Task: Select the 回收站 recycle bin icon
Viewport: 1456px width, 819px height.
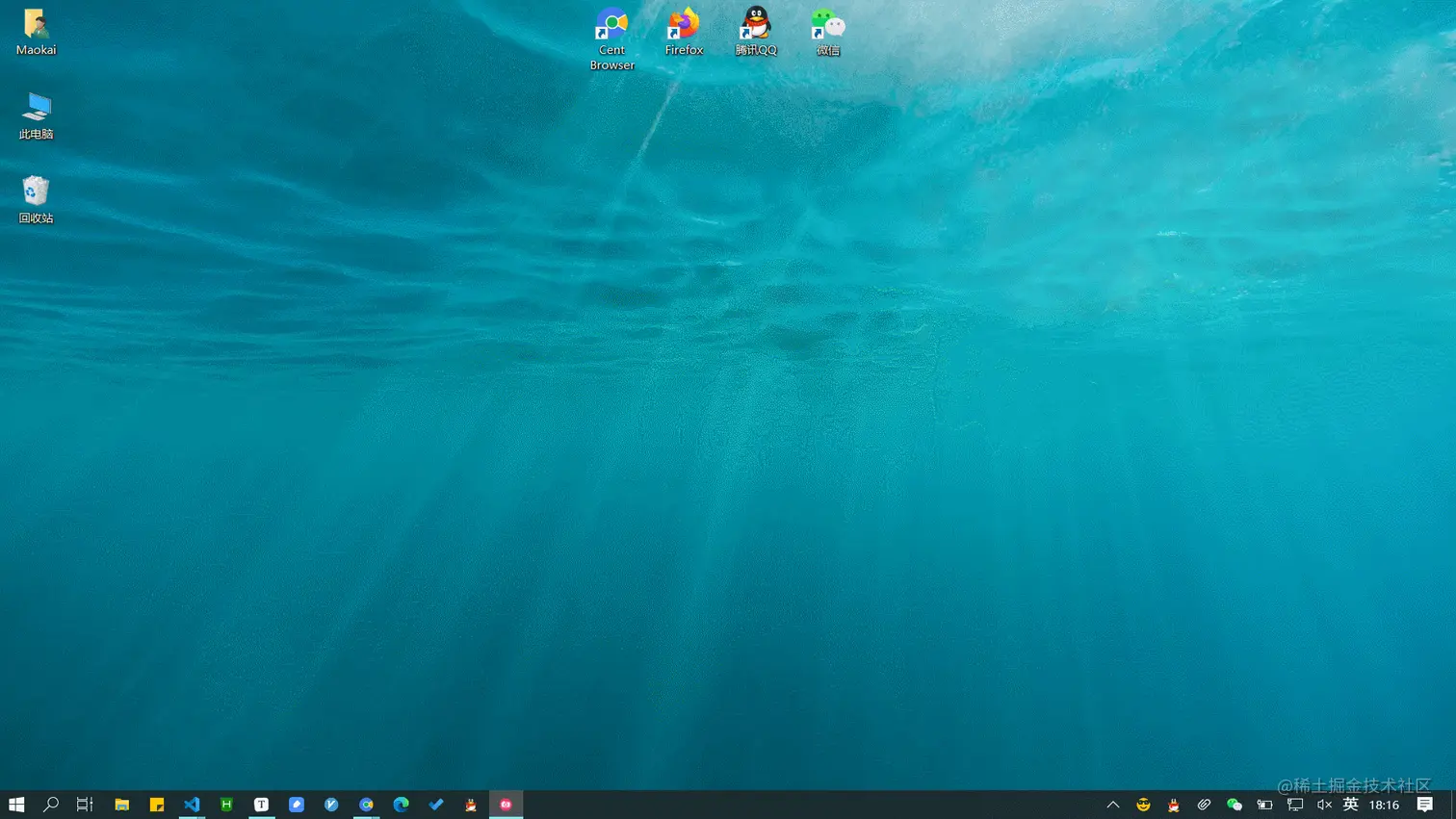Action: click(36, 199)
